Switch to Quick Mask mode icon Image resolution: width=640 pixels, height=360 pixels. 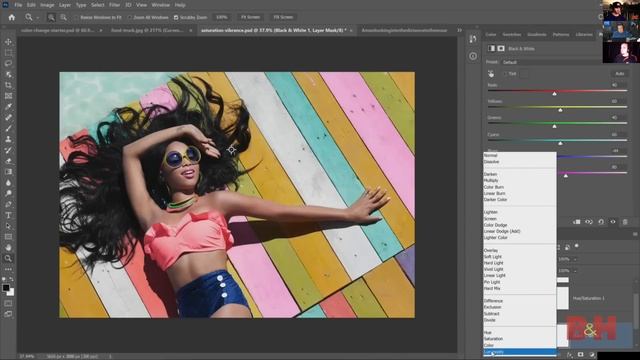click(x=8, y=304)
